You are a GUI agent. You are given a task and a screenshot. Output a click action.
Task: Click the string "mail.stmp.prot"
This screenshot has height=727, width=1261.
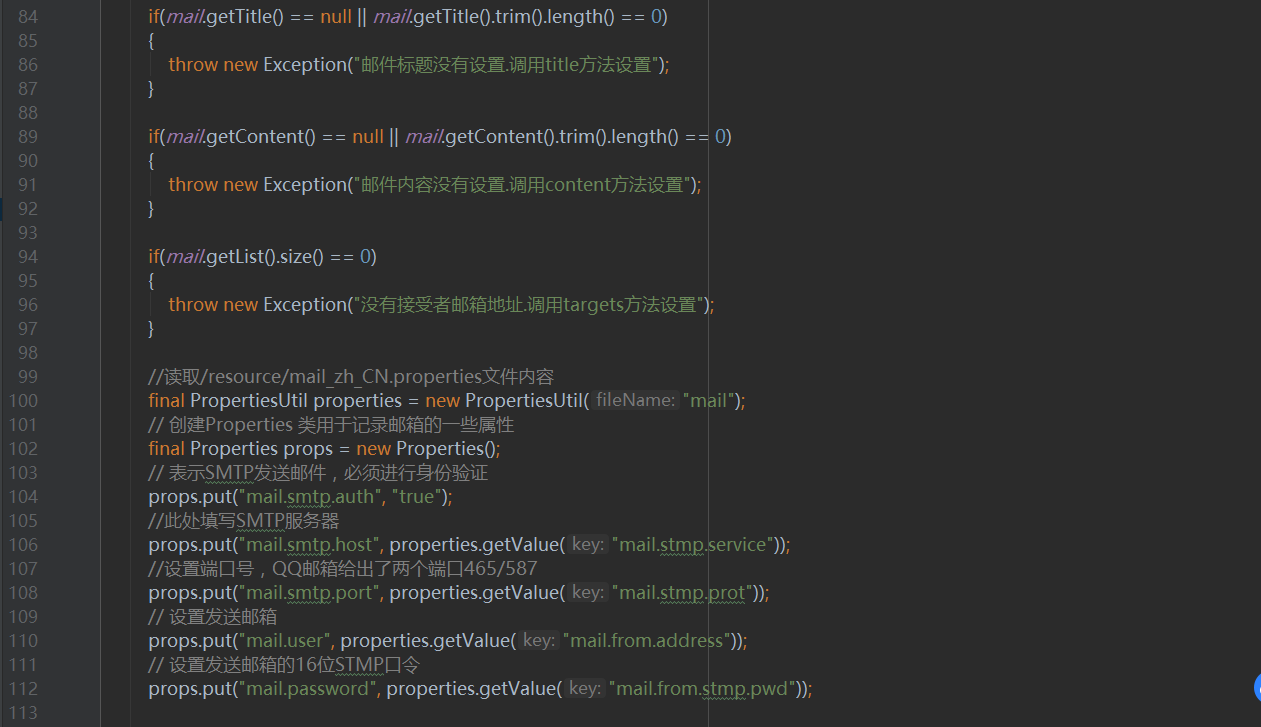684,592
